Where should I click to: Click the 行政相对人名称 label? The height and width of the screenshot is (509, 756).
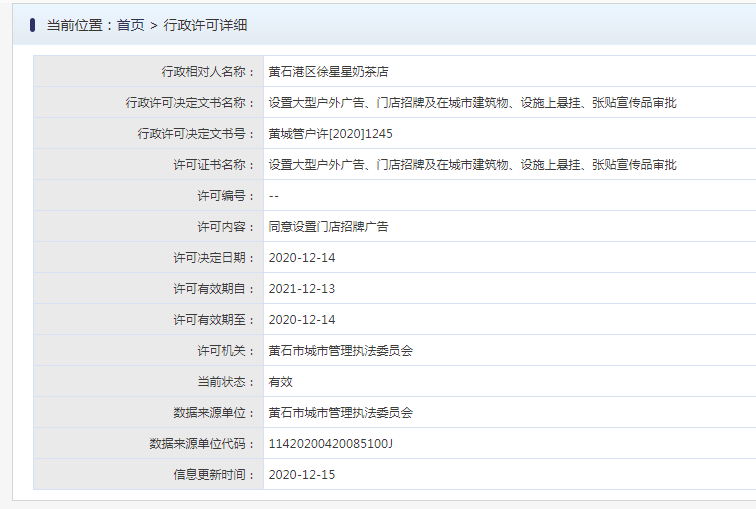(x=208, y=72)
